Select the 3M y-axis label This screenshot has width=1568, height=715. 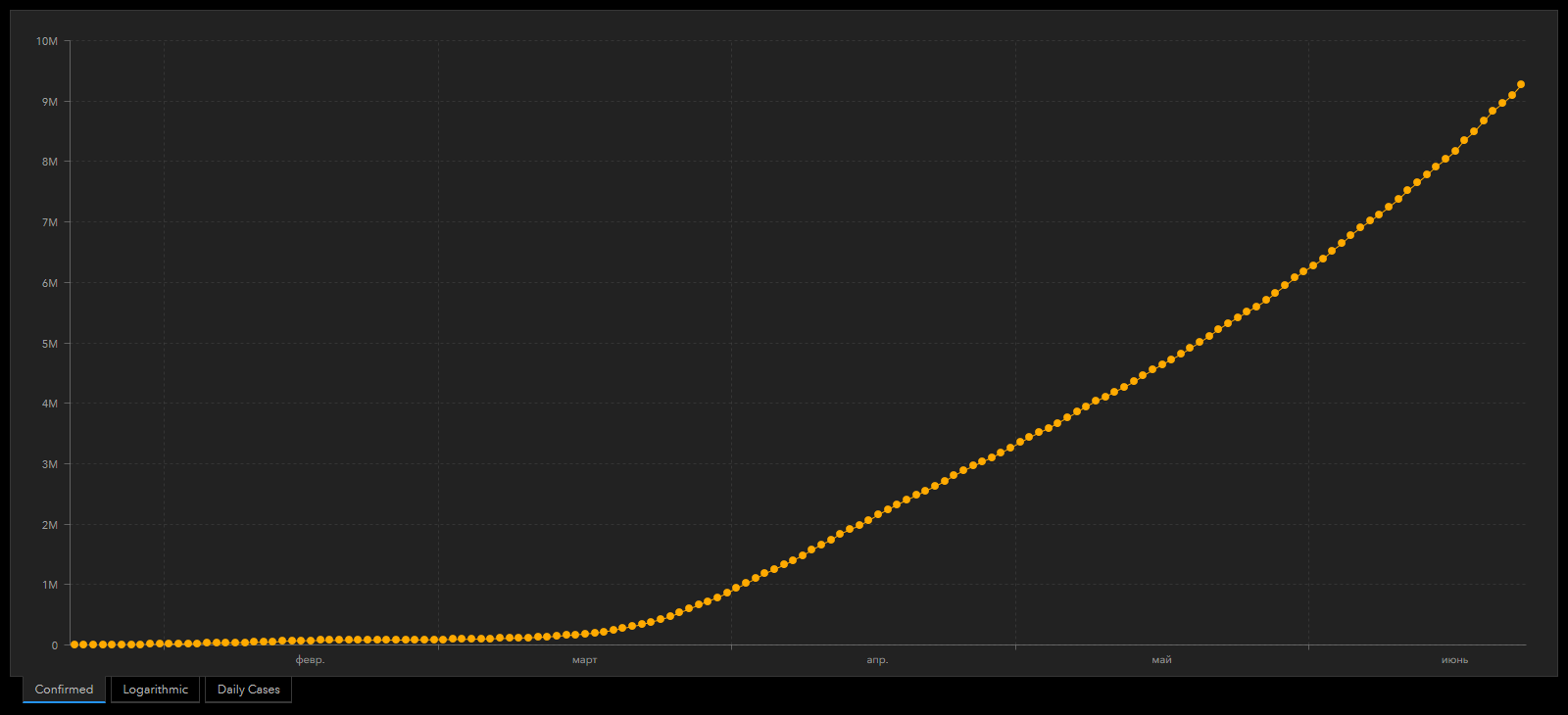(x=49, y=464)
